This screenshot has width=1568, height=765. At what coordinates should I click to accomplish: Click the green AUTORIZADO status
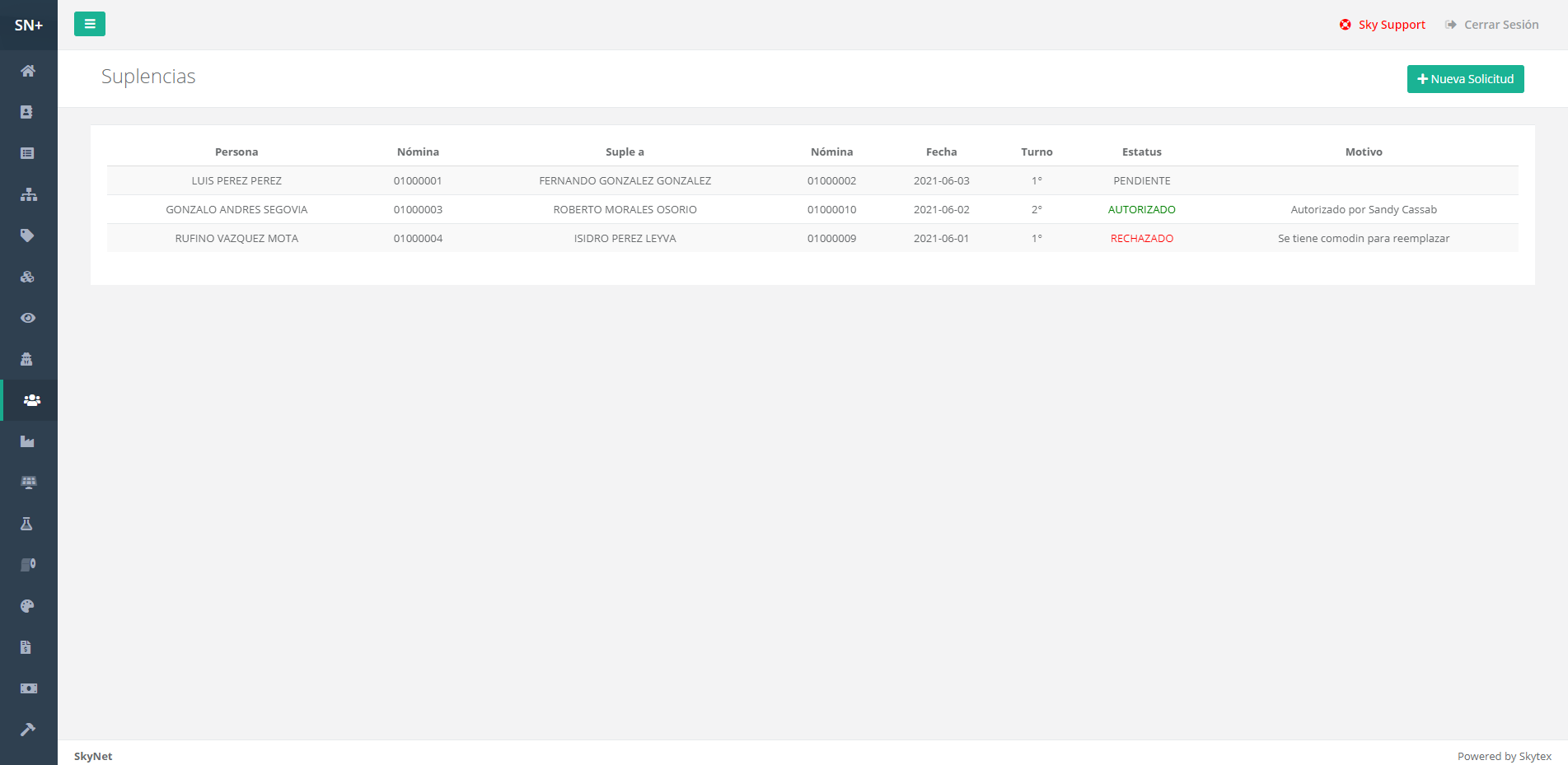1141,210
